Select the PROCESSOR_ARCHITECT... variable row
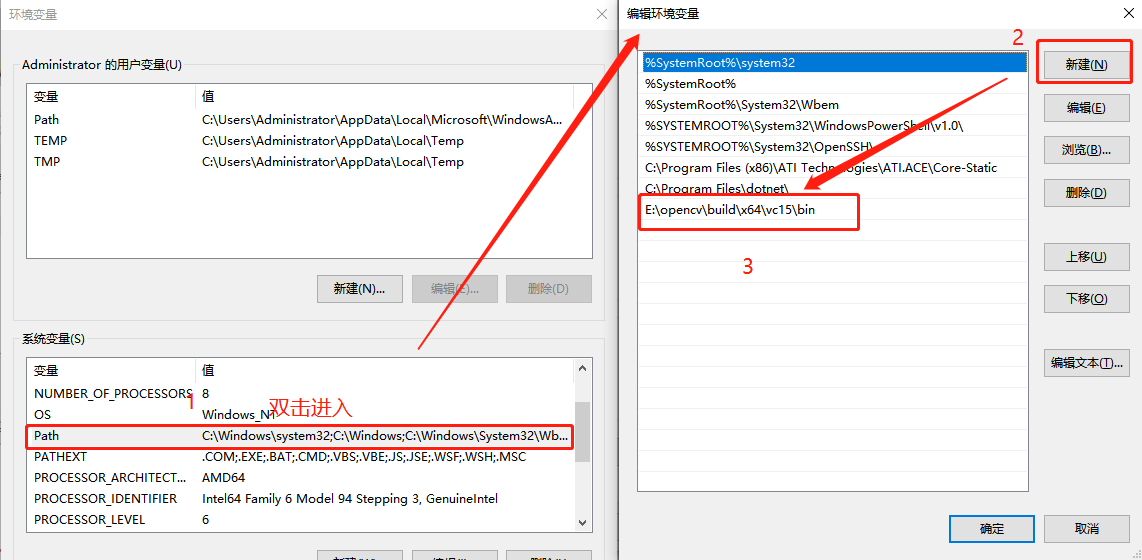 pos(301,478)
